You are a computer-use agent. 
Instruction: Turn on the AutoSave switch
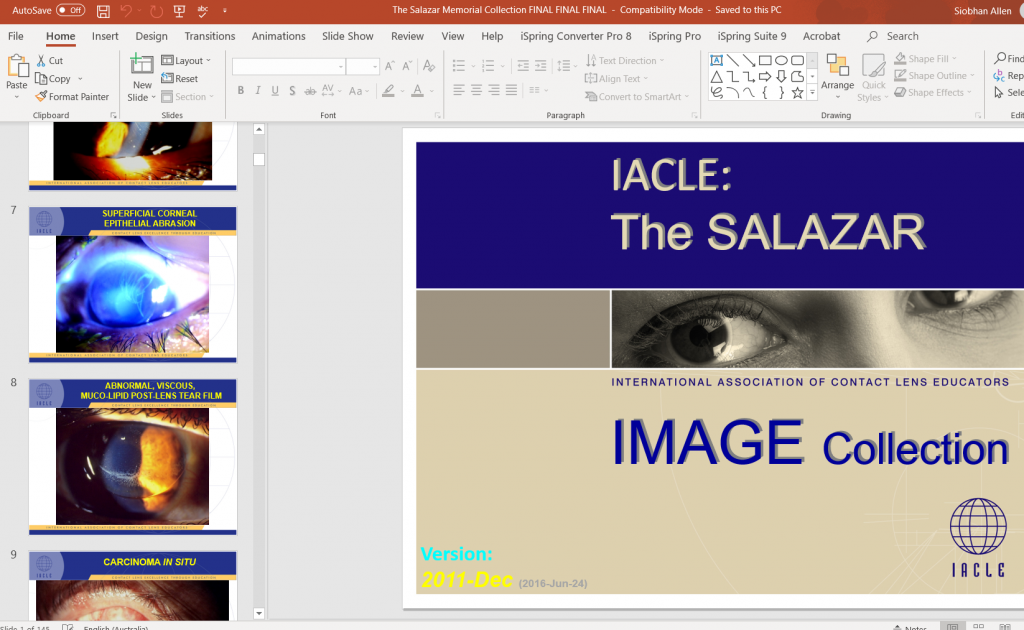pyautogui.click(x=71, y=10)
